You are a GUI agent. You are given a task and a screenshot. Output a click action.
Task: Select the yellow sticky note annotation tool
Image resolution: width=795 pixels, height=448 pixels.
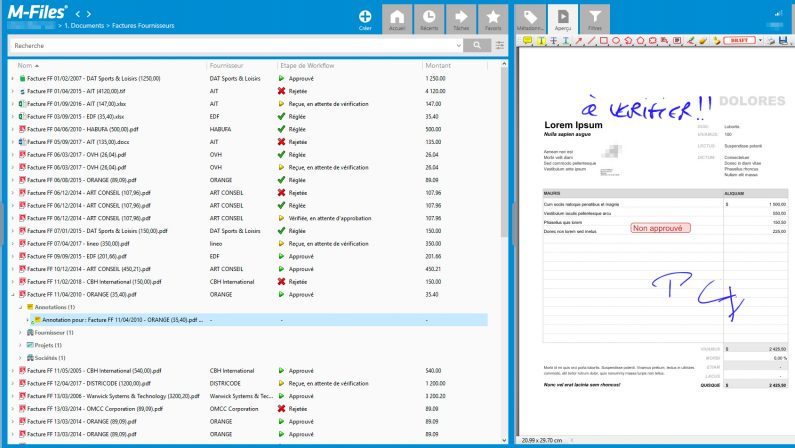tap(528, 41)
